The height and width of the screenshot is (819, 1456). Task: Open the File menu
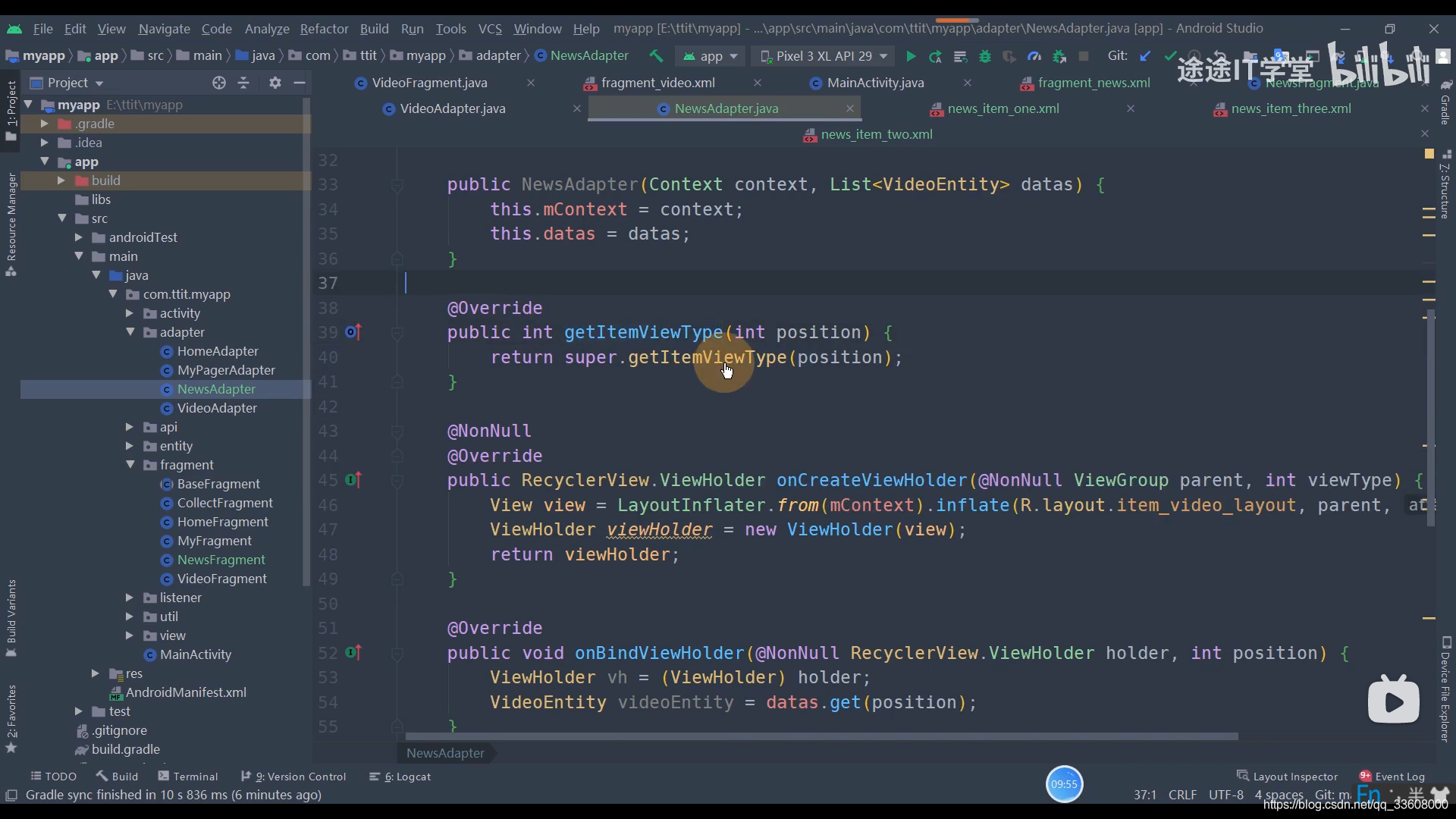coord(42,29)
